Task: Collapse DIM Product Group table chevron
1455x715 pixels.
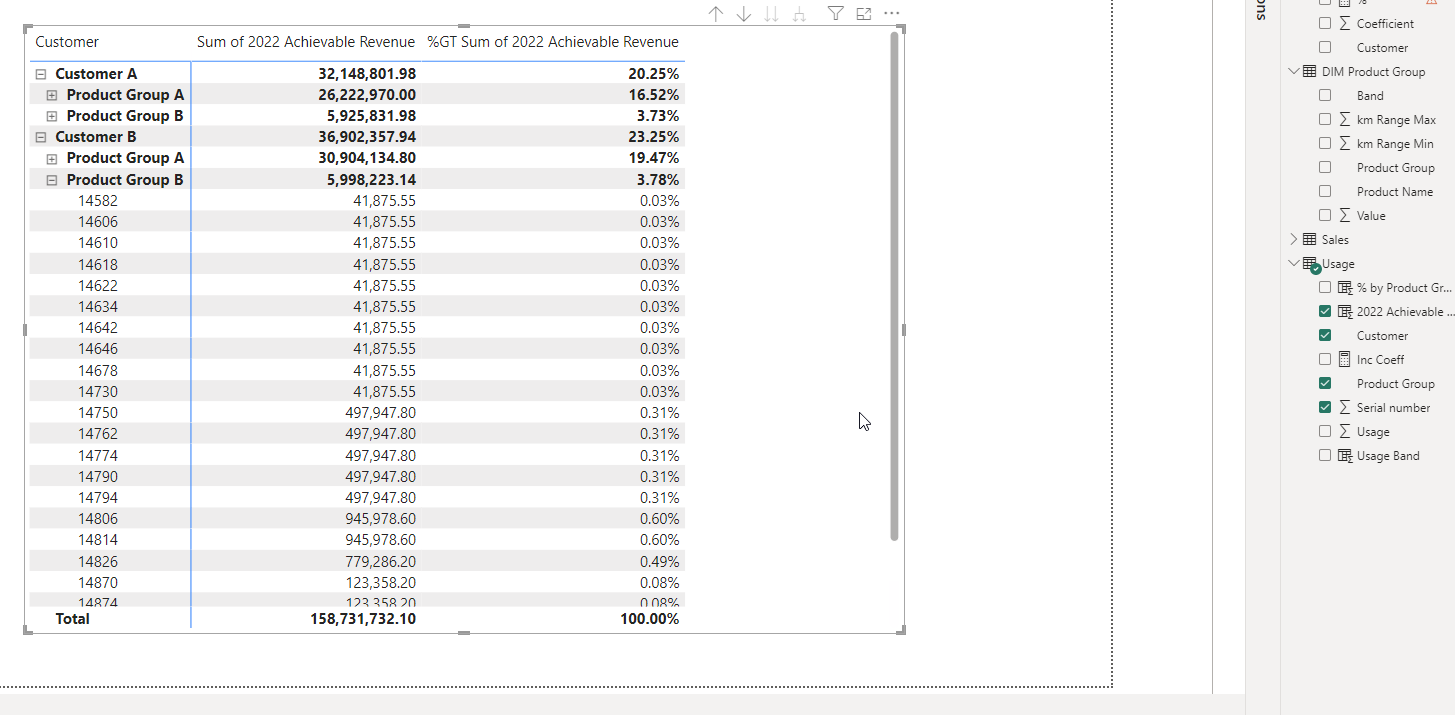Action: (1294, 72)
